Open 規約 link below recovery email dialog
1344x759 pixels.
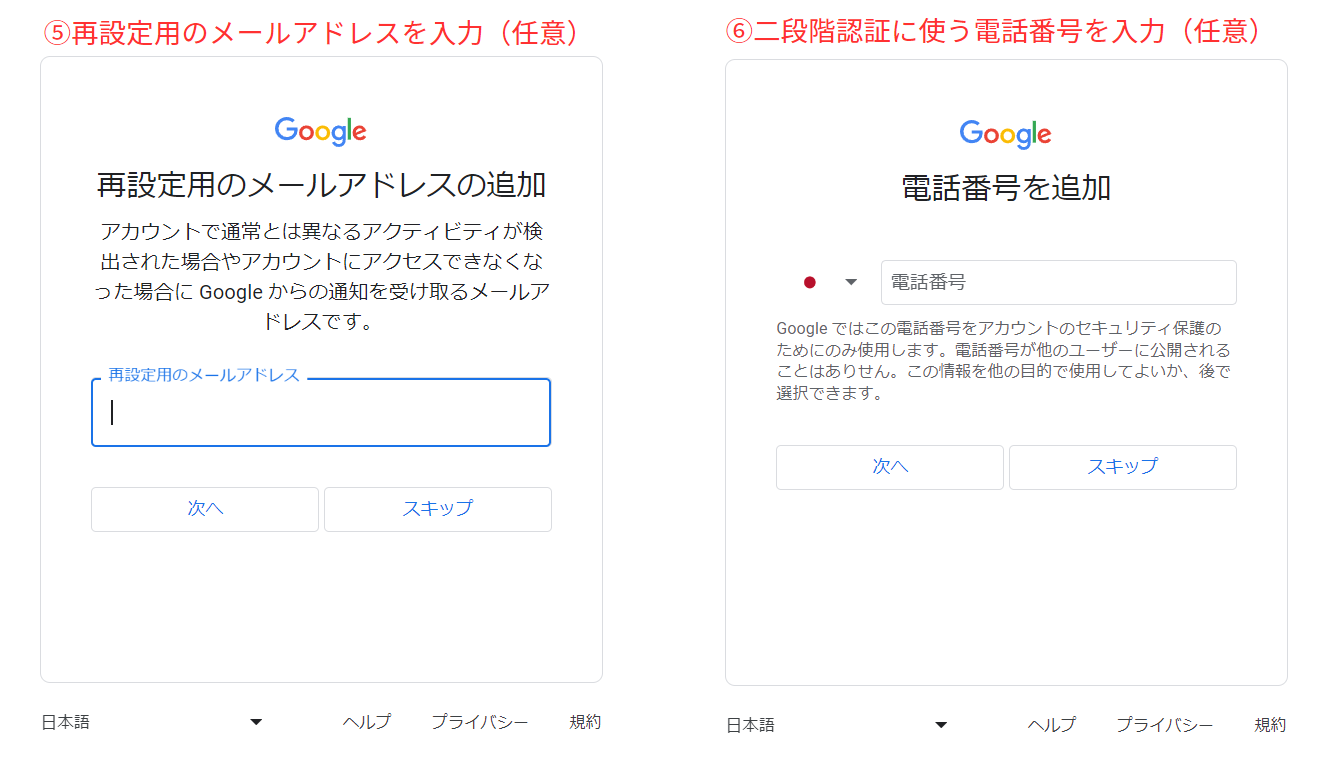click(585, 722)
